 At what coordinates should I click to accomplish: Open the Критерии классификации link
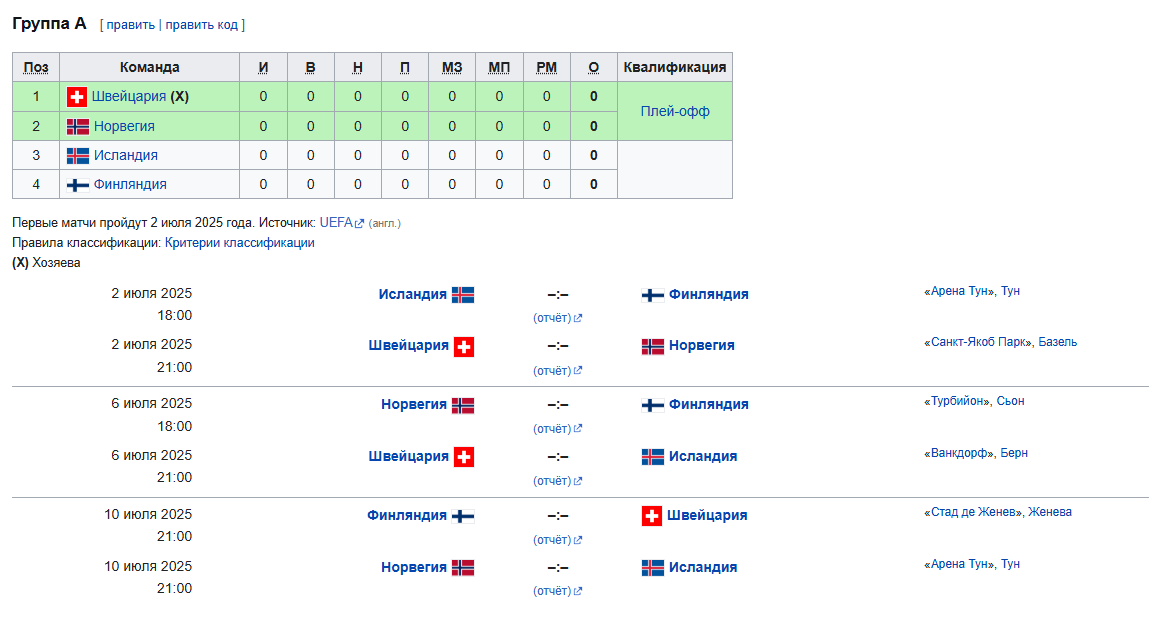(240, 242)
